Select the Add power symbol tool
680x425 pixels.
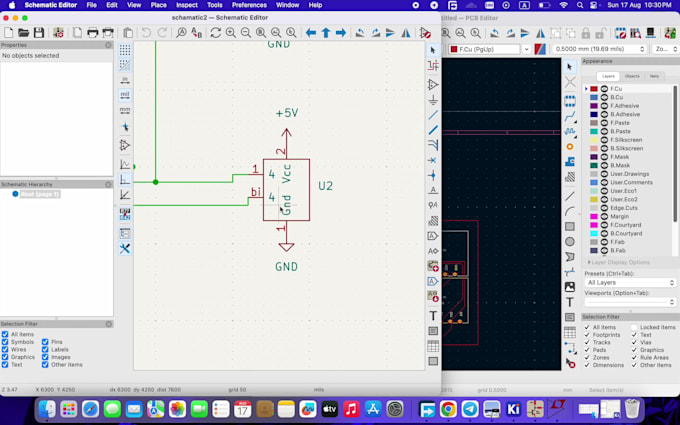tap(433, 100)
